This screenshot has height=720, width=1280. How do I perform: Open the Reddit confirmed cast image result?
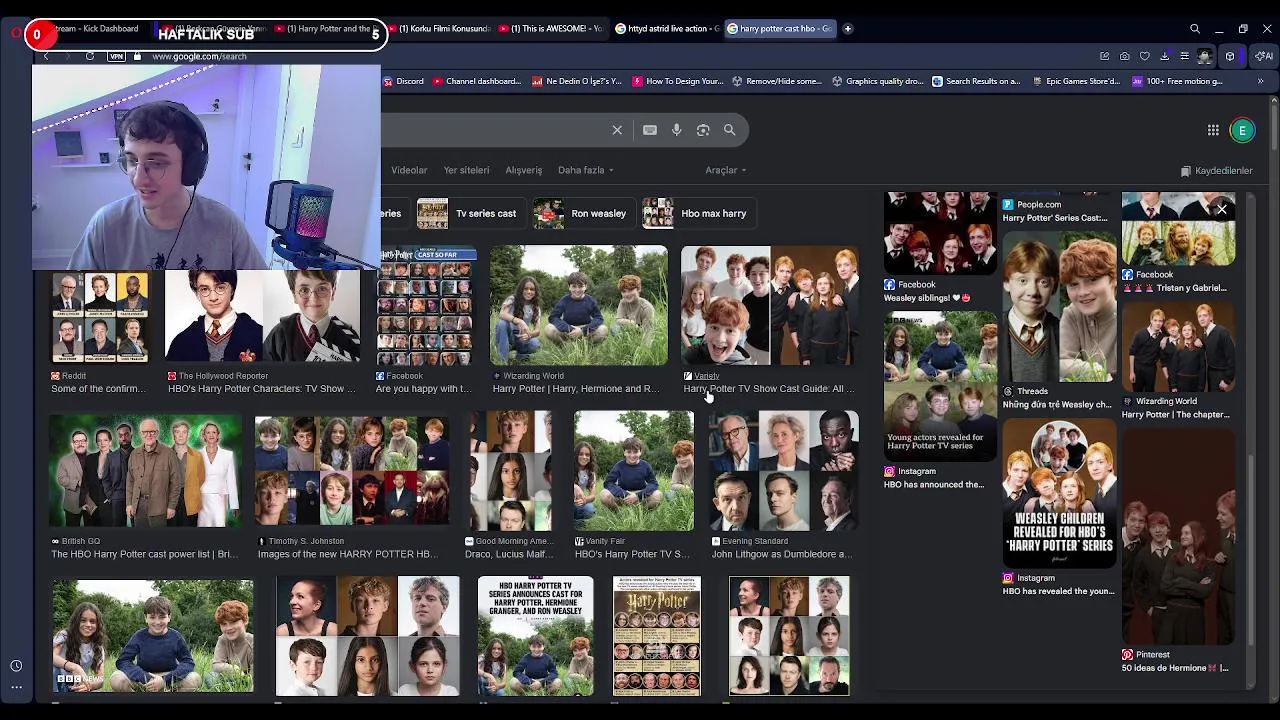(x=100, y=316)
